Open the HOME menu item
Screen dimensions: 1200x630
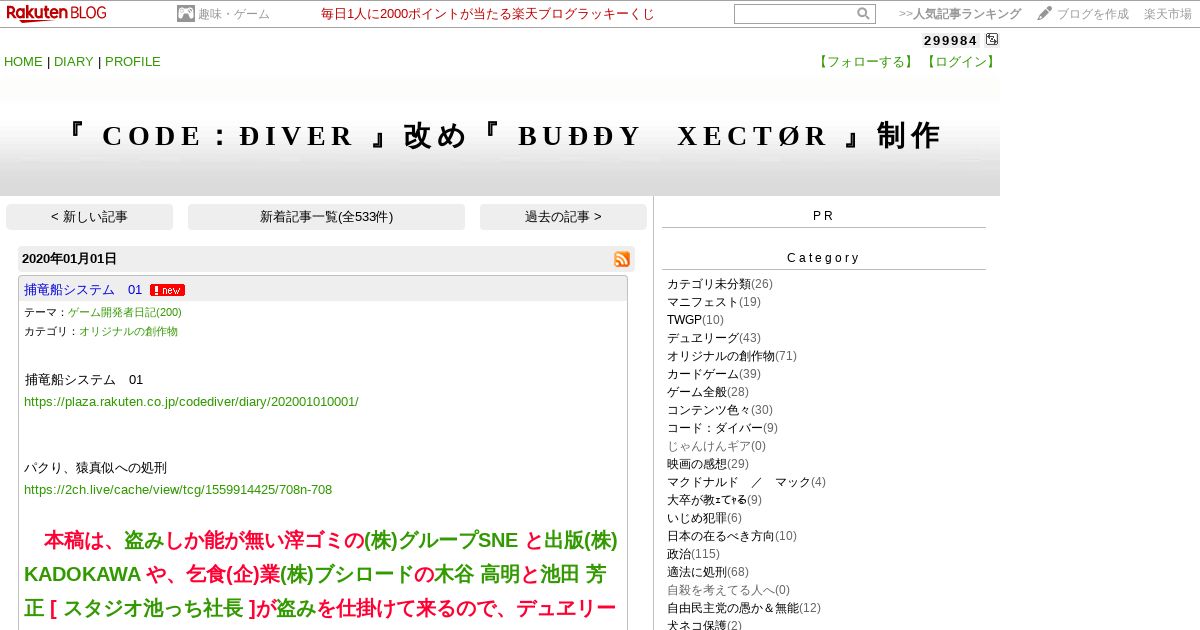(23, 62)
